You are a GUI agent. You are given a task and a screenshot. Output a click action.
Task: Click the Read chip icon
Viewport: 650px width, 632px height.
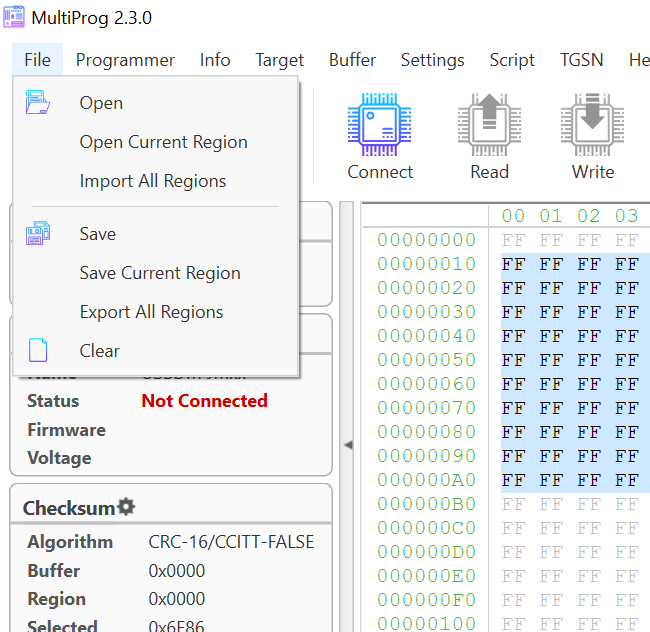click(x=489, y=124)
